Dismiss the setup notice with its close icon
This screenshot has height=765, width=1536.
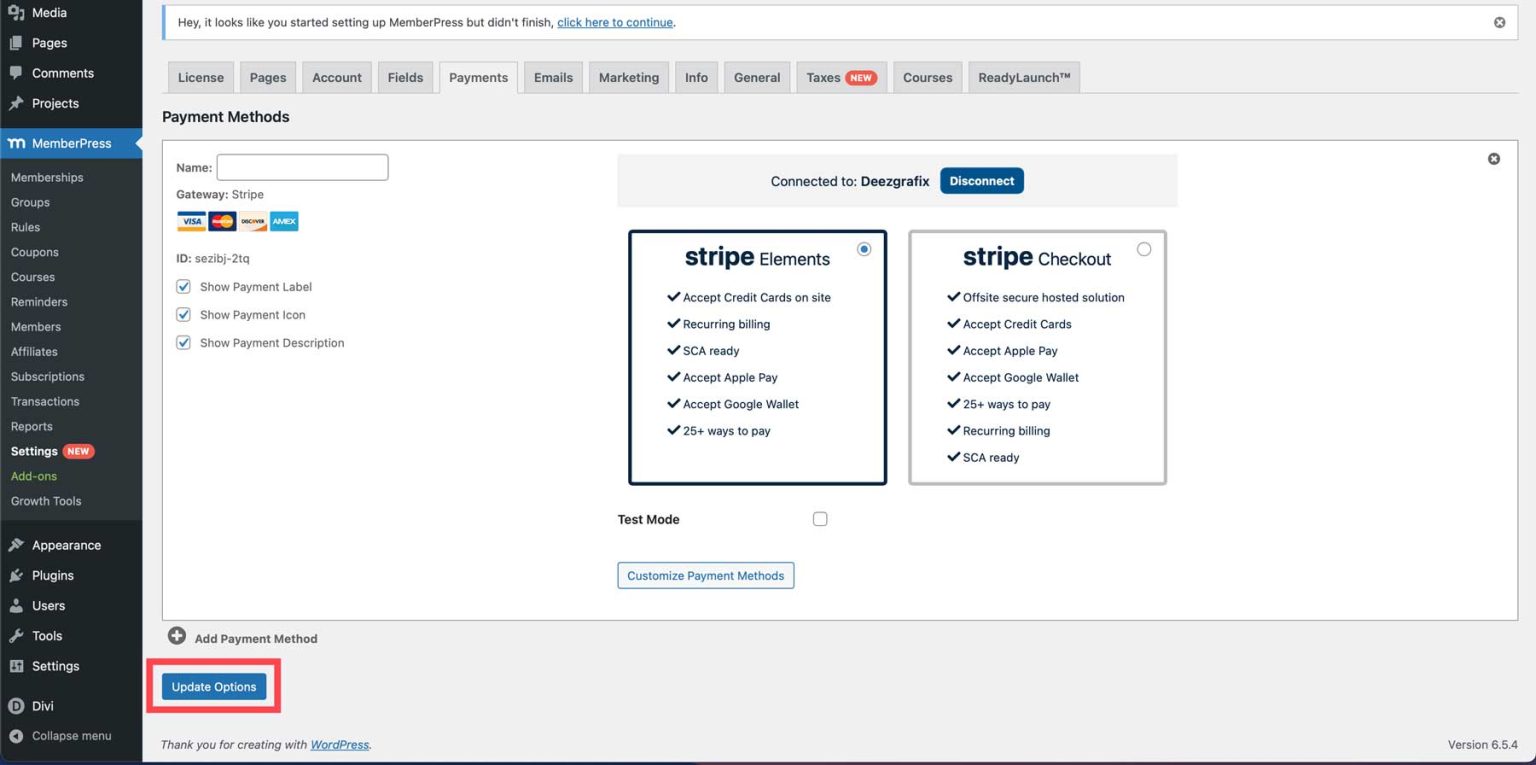[x=1499, y=21]
